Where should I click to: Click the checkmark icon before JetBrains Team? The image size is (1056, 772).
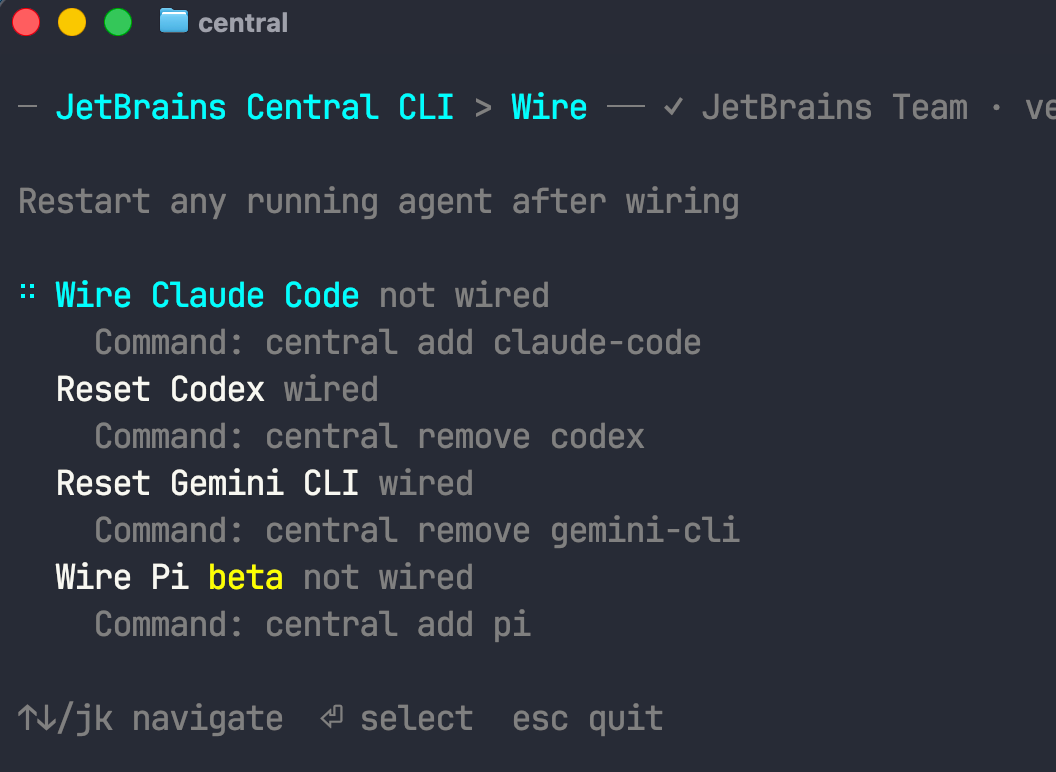pyautogui.click(x=673, y=106)
